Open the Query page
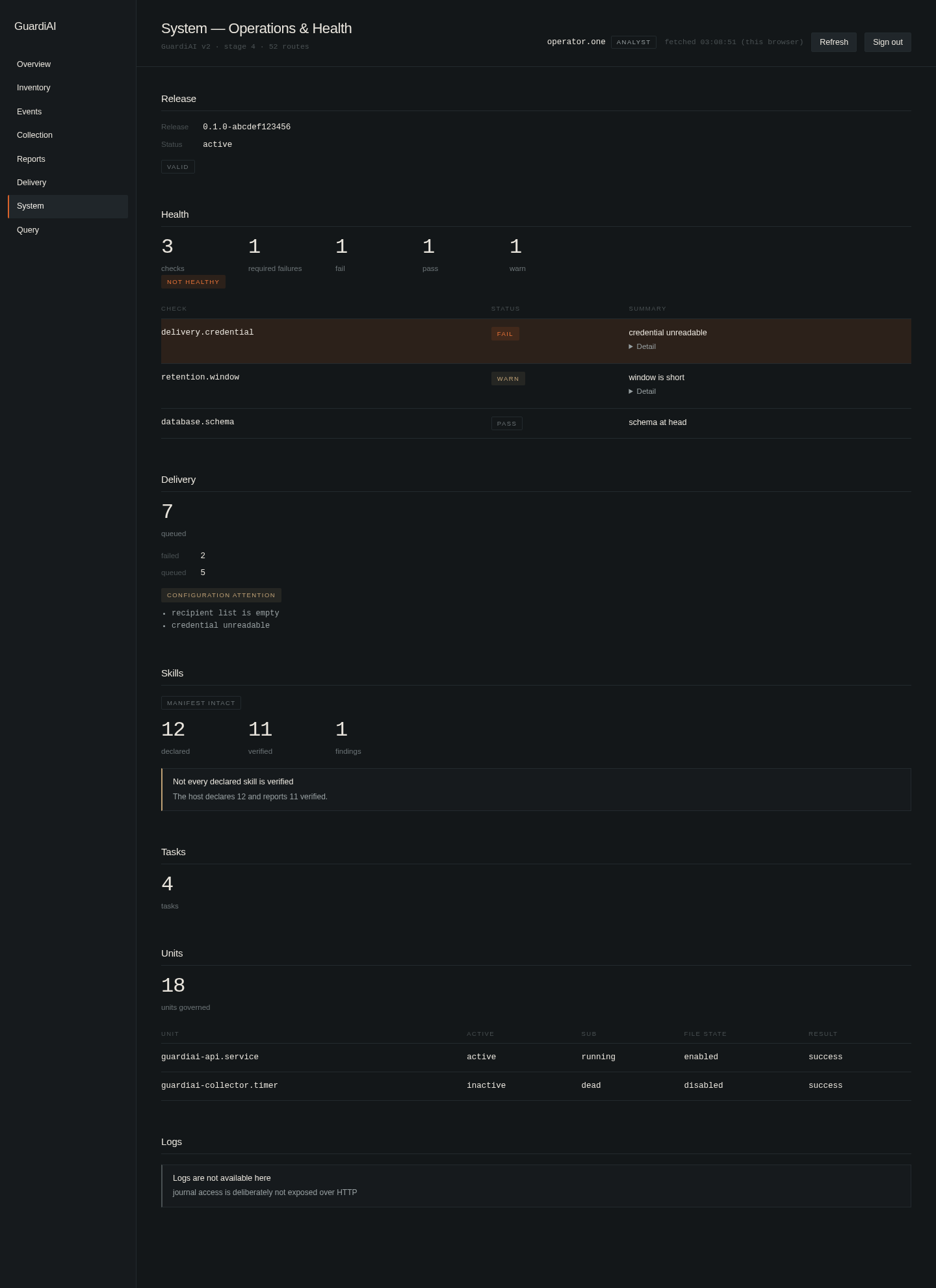The width and height of the screenshot is (936, 1288). pyautogui.click(x=68, y=230)
